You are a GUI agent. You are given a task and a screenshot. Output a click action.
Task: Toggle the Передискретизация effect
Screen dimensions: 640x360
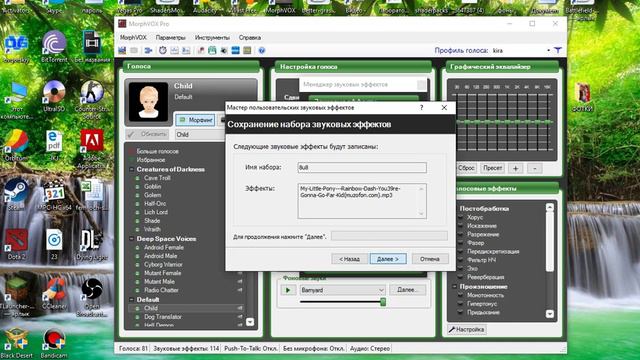pyautogui.click(x=460, y=251)
